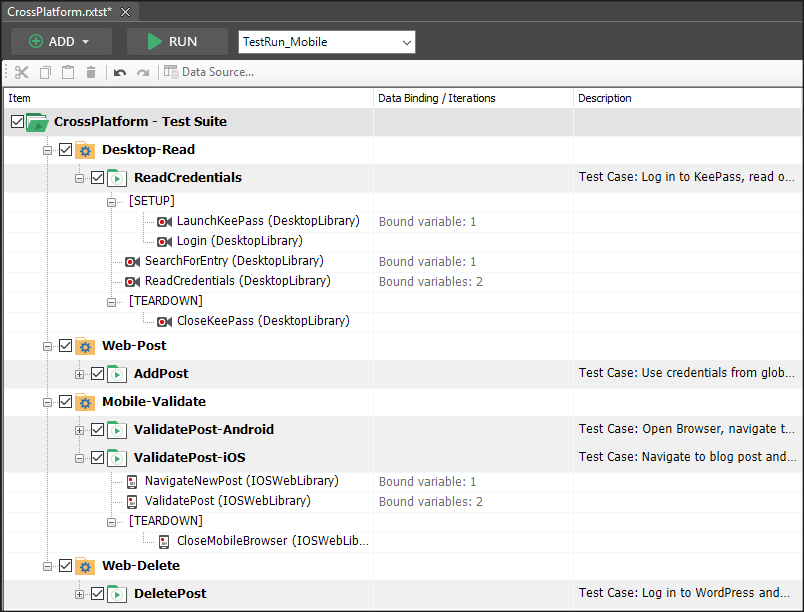This screenshot has height=612, width=804.
Task: Uncheck the Desktop-Read checkbox
Action: (x=65, y=150)
